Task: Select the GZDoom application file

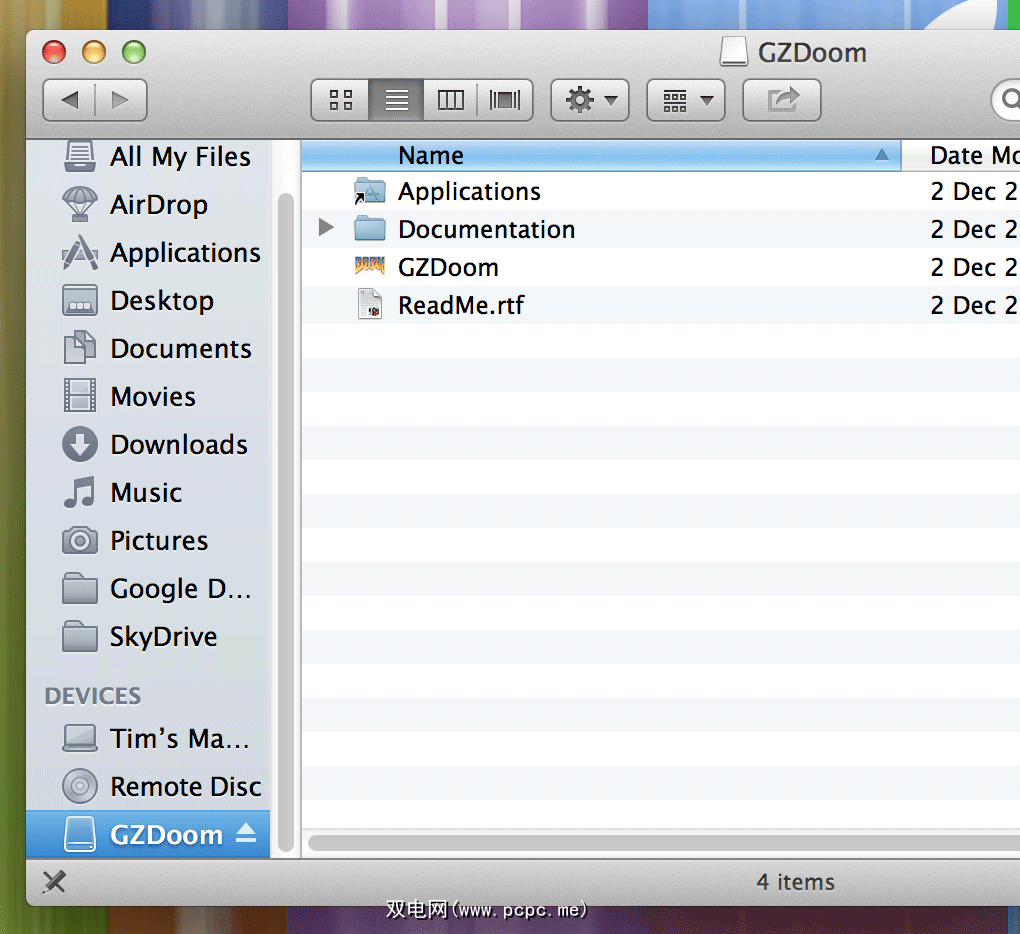Action: pos(660,267)
